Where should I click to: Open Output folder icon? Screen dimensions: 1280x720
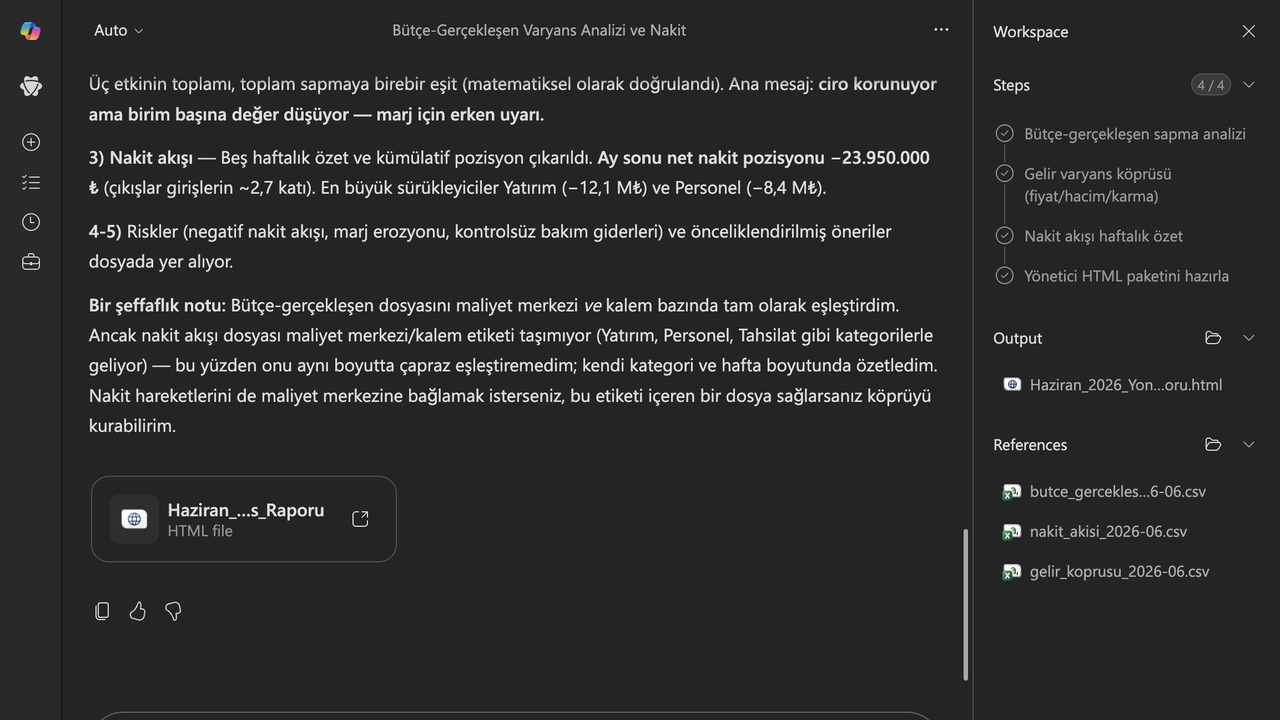coord(1213,338)
